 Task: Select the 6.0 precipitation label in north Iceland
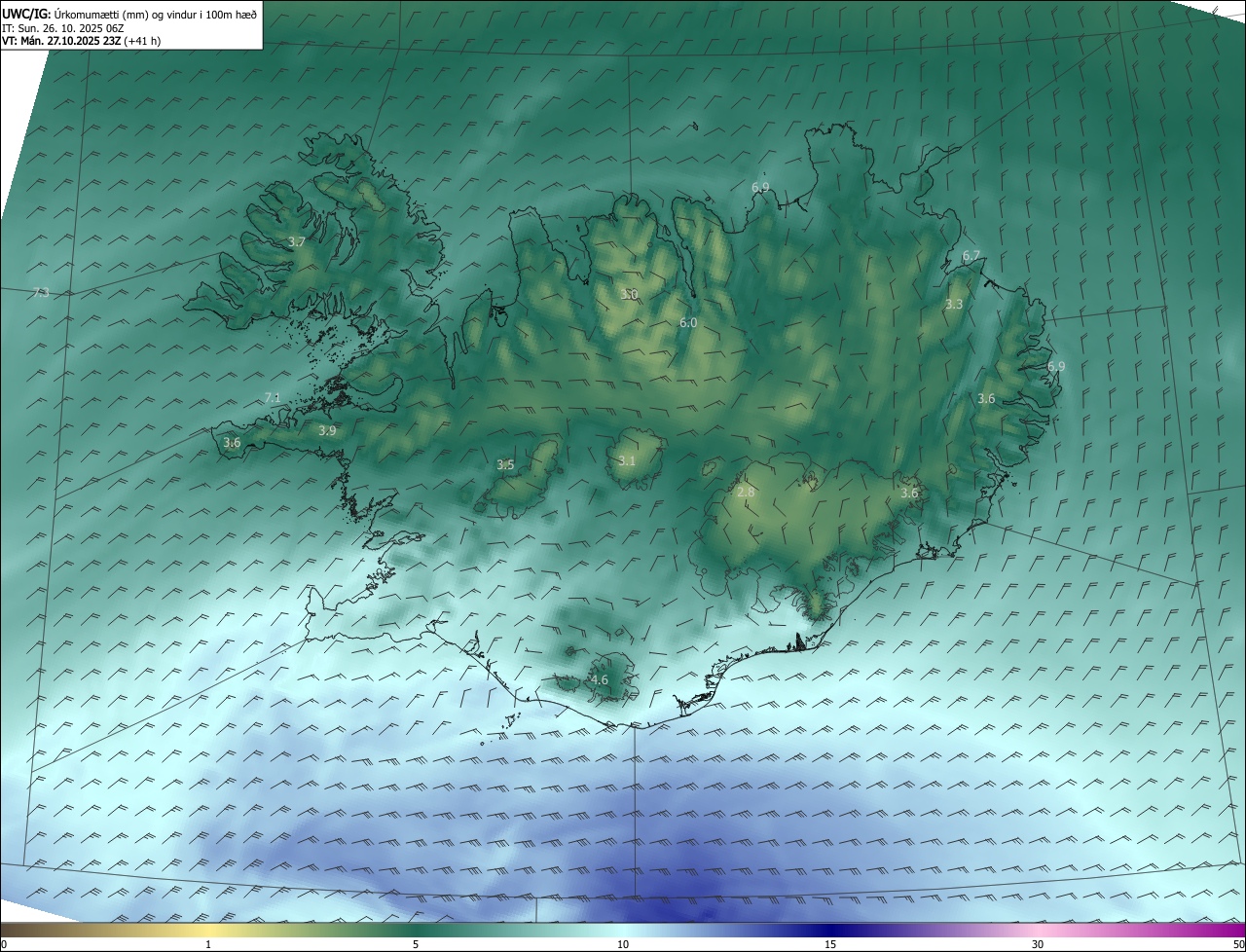[x=688, y=322]
